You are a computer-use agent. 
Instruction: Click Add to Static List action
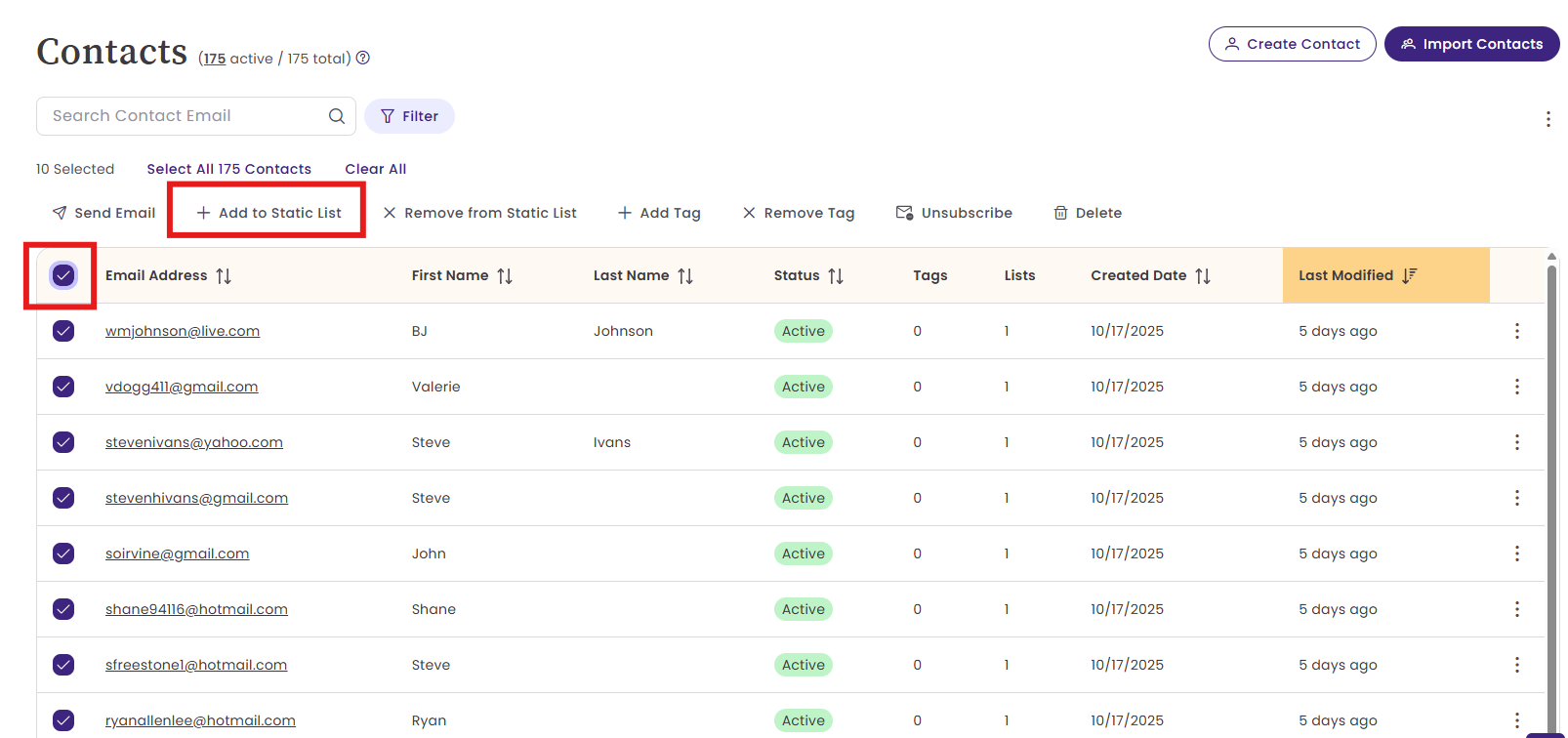[268, 213]
